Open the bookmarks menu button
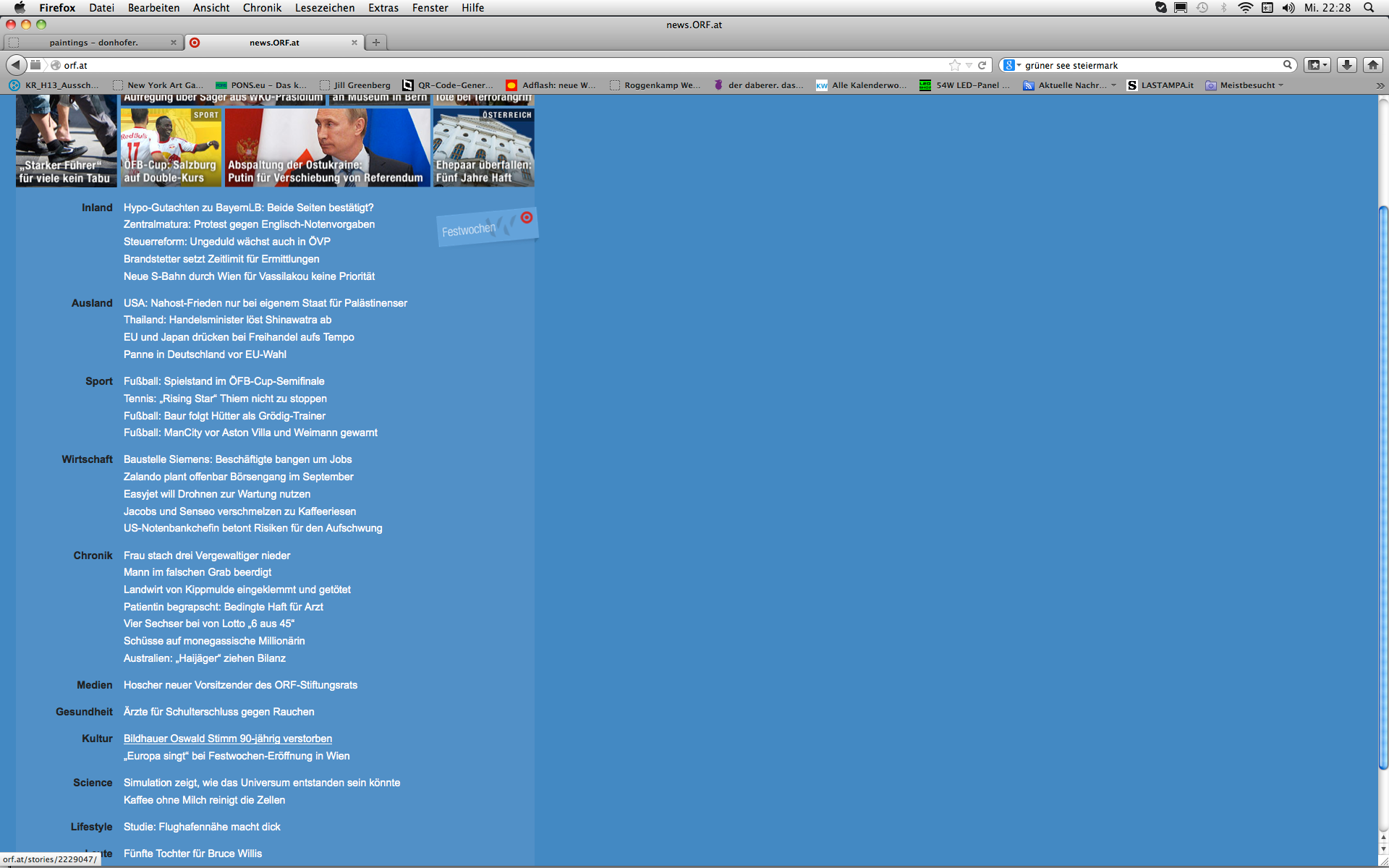The height and width of the screenshot is (868, 1389). (x=1317, y=65)
